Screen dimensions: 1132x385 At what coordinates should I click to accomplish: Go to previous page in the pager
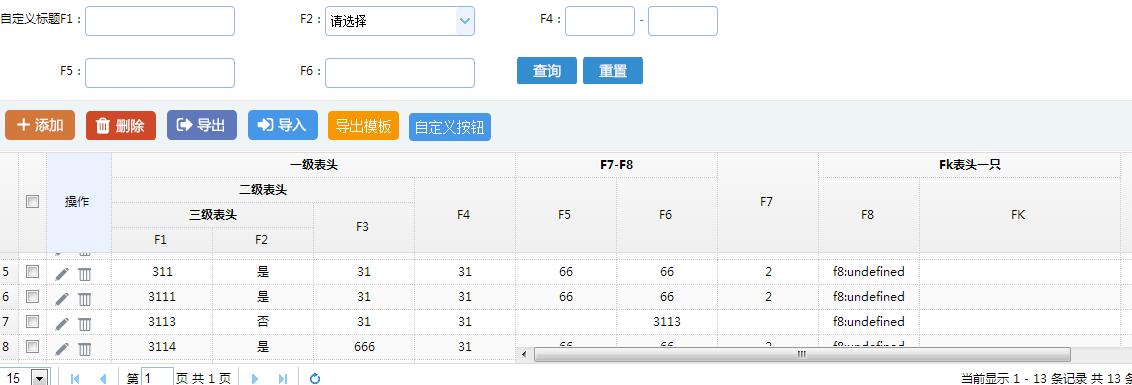point(102,378)
